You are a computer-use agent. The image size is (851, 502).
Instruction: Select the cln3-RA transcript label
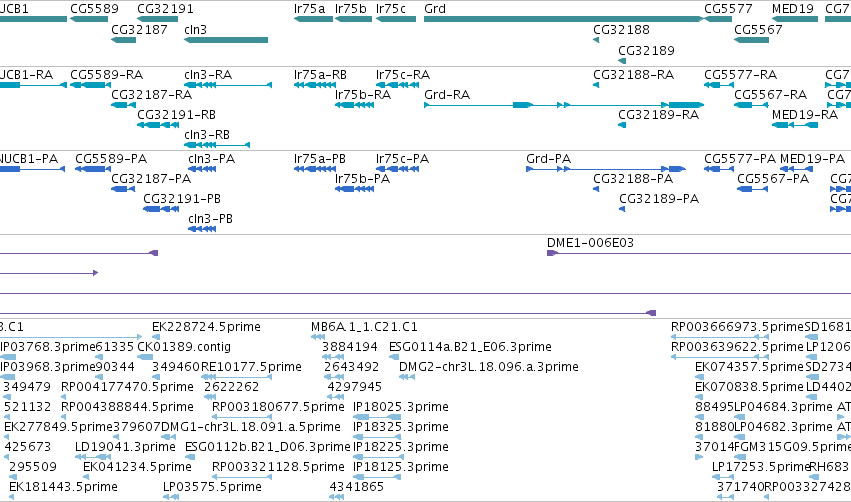(x=208, y=74)
